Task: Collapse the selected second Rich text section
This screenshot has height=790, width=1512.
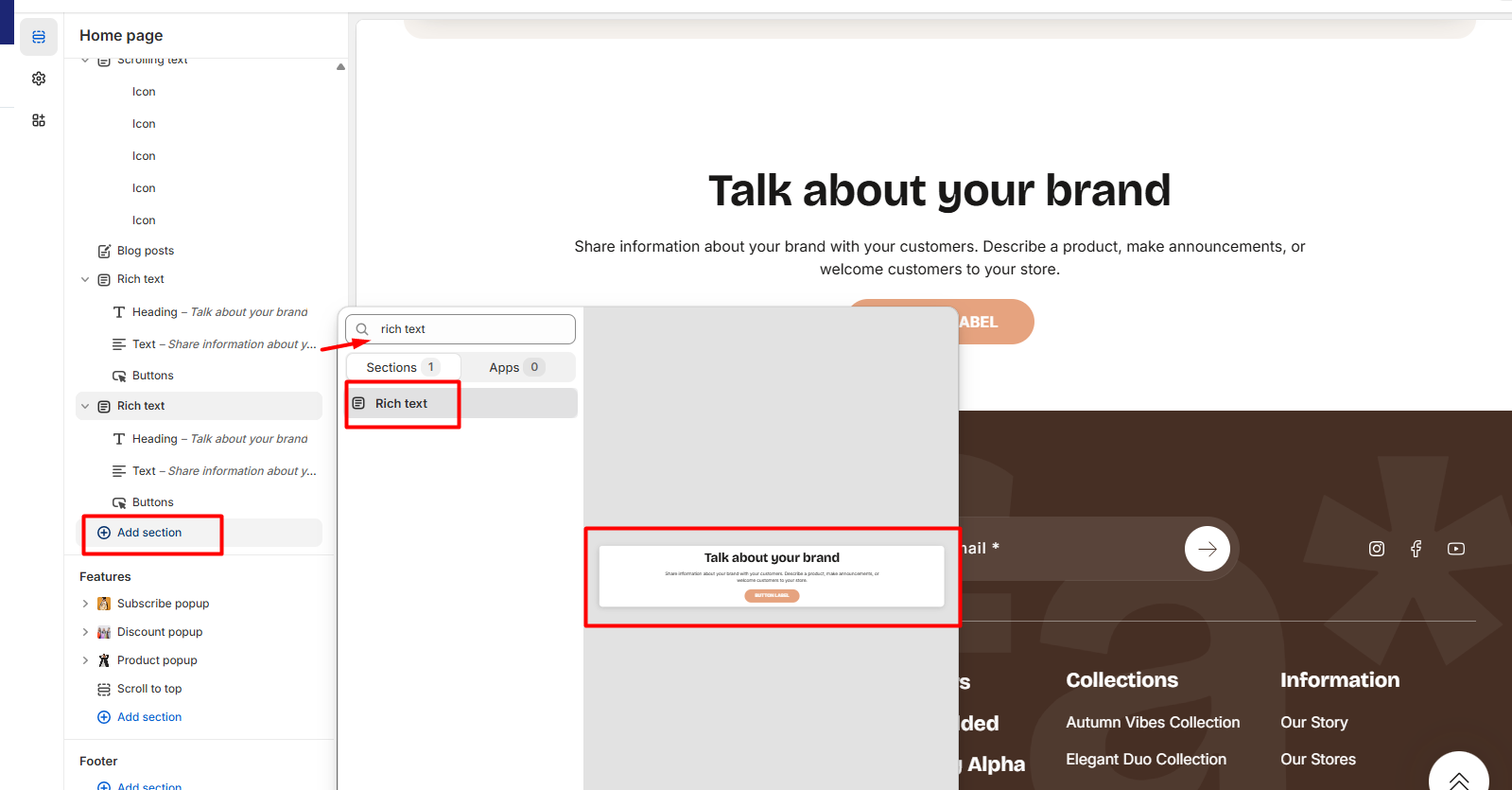Action: pos(85,406)
